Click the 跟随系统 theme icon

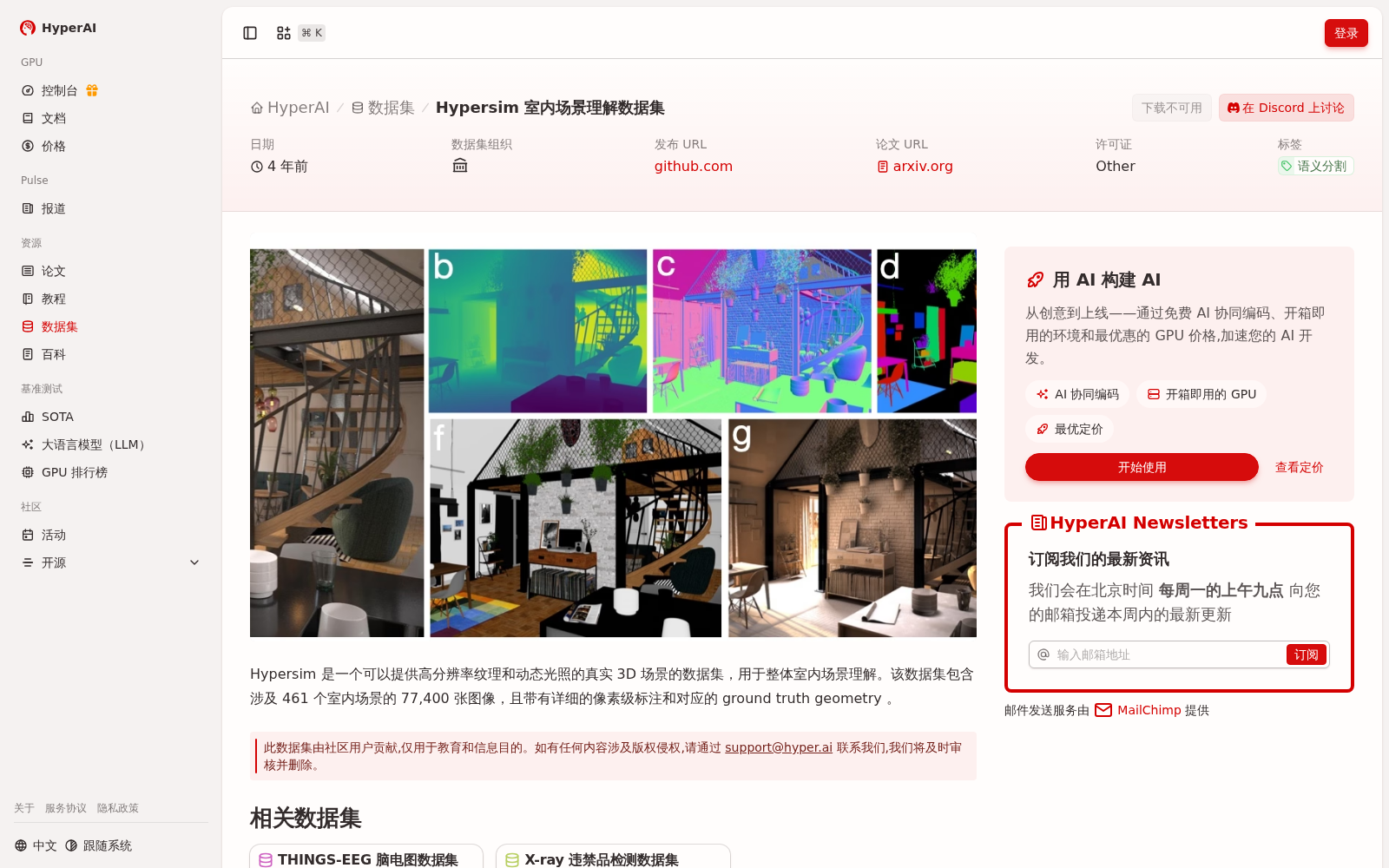[71, 845]
